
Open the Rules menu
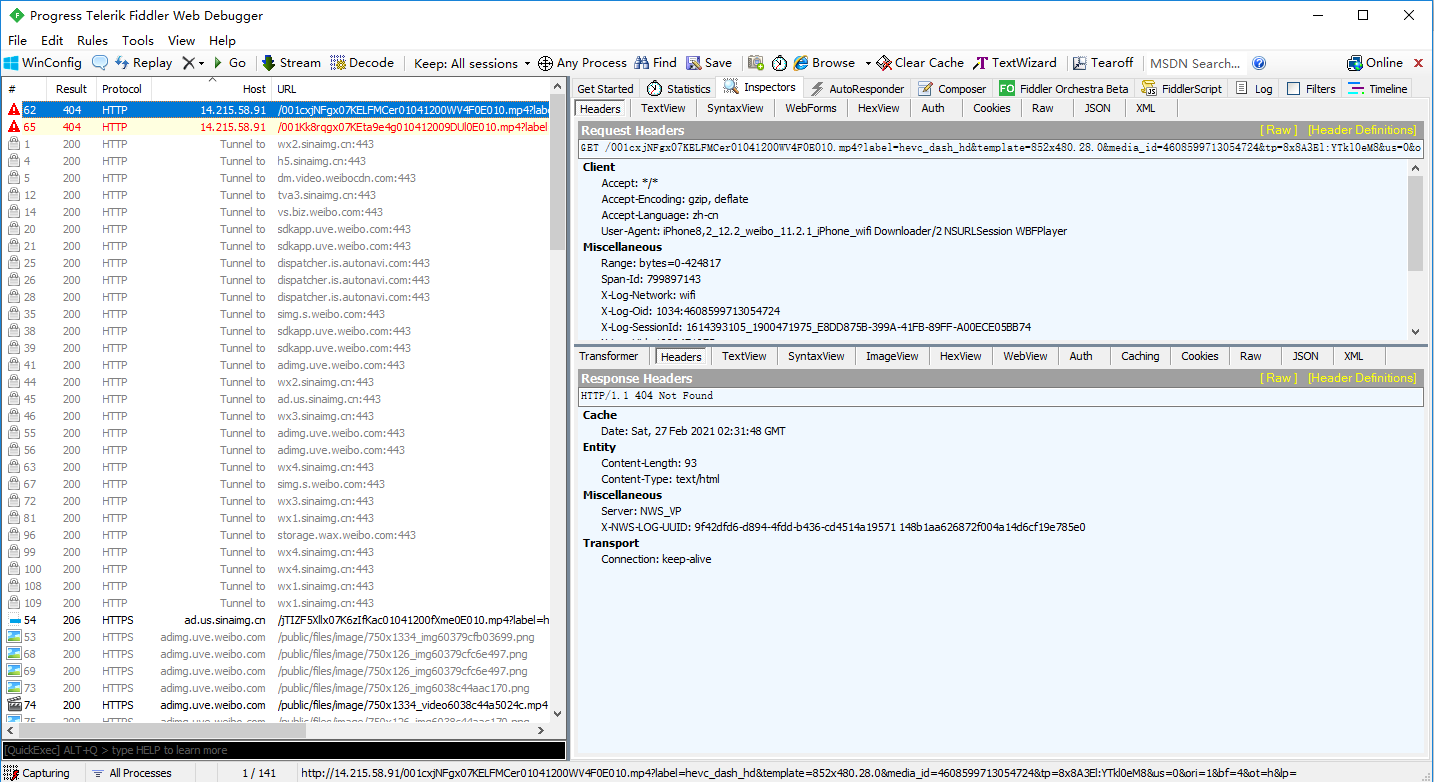[92, 41]
